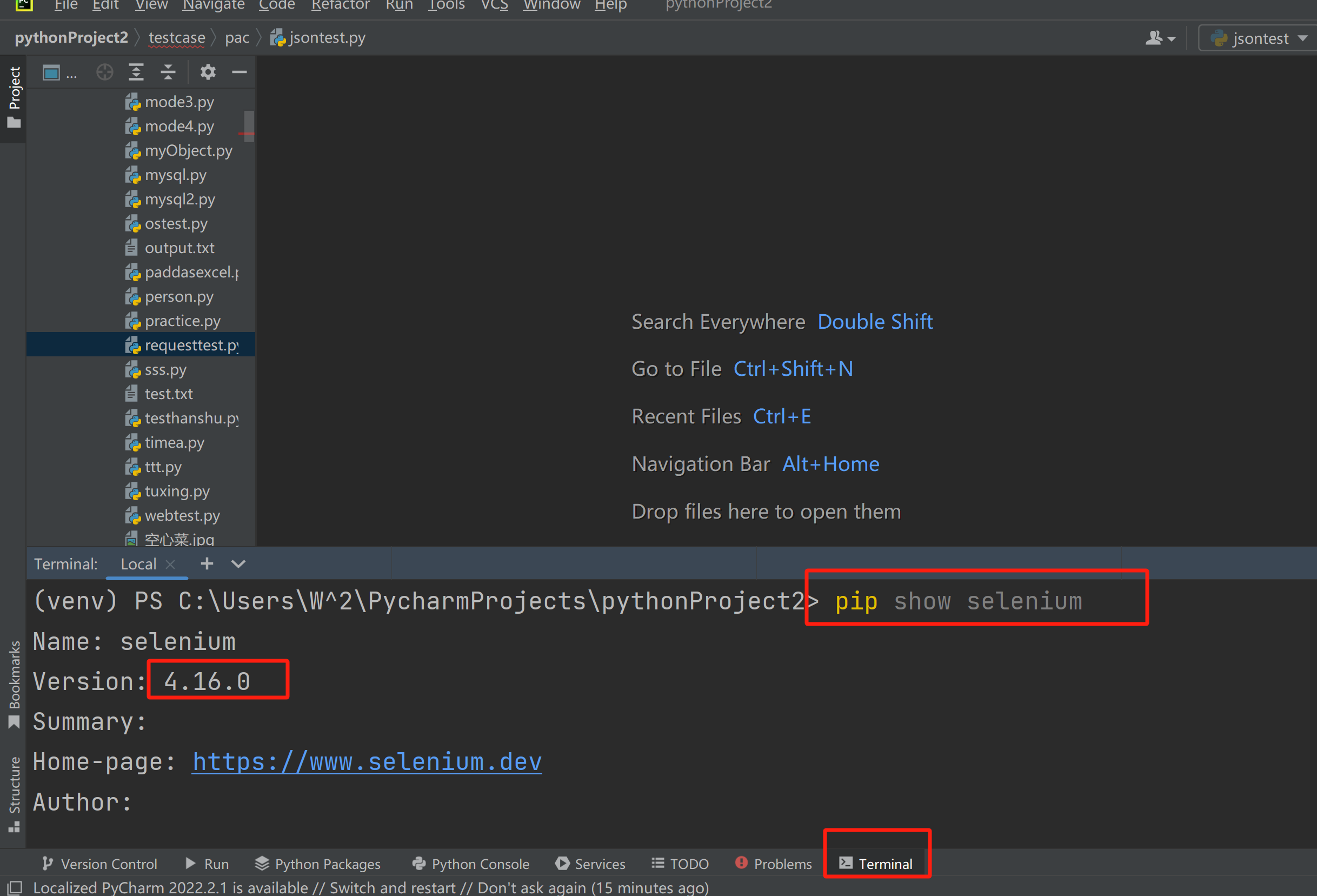The width and height of the screenshot is (1317, 896).
Task: Open the VCS menu
Action: point(494,5)
